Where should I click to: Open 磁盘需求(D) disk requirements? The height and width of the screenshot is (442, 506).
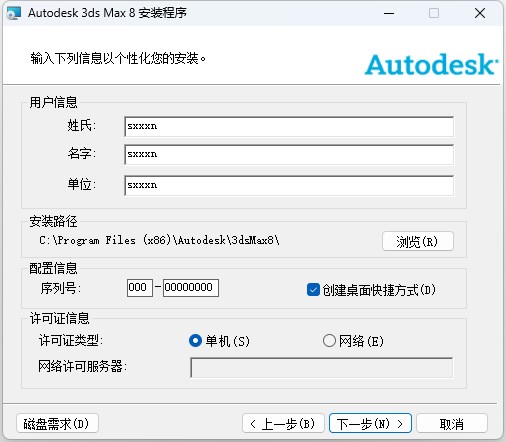pyautogui.click(x=57, y=423)
